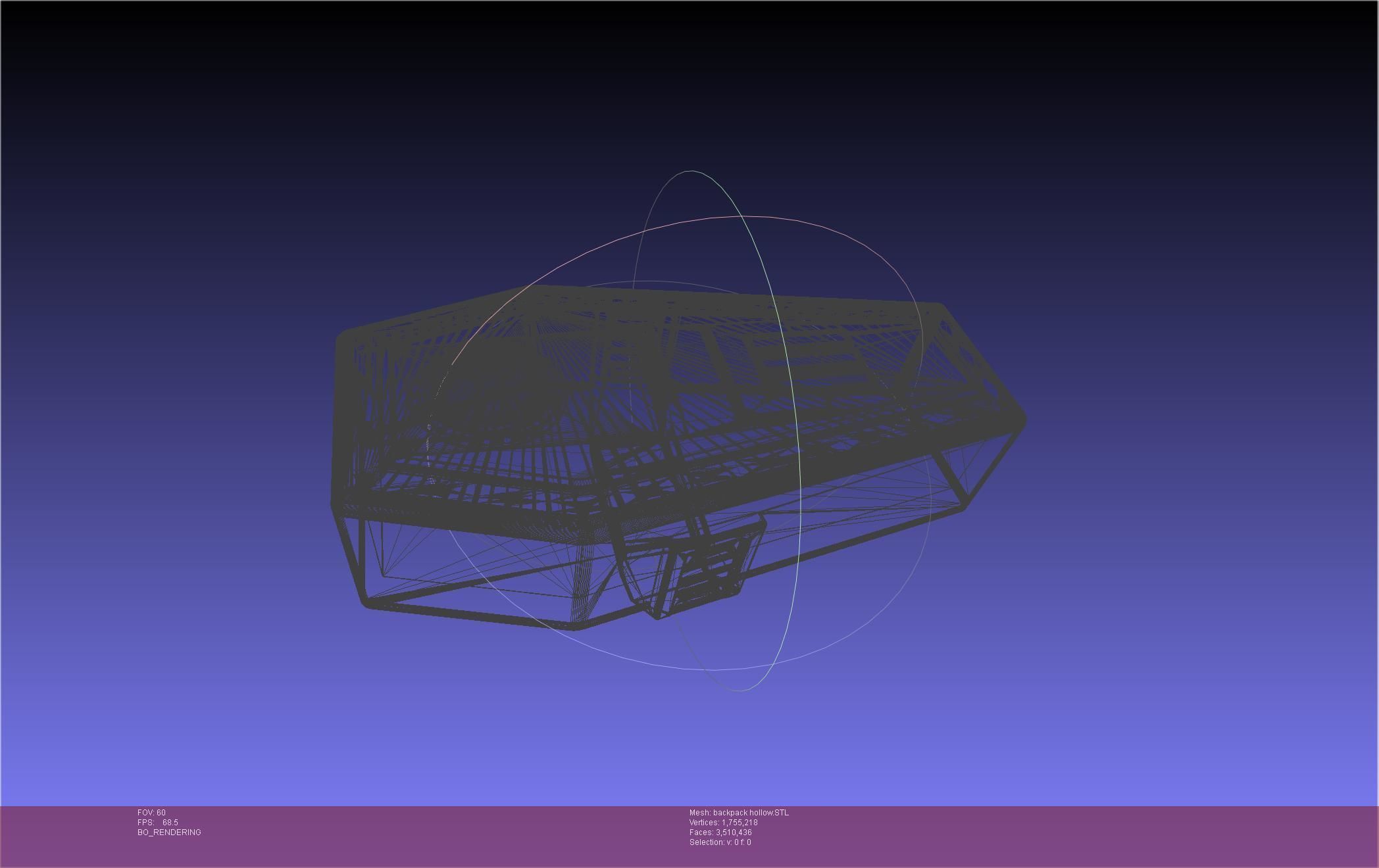
Task: Click the Faces: 3,510,436 count
Action: point(720,832)
